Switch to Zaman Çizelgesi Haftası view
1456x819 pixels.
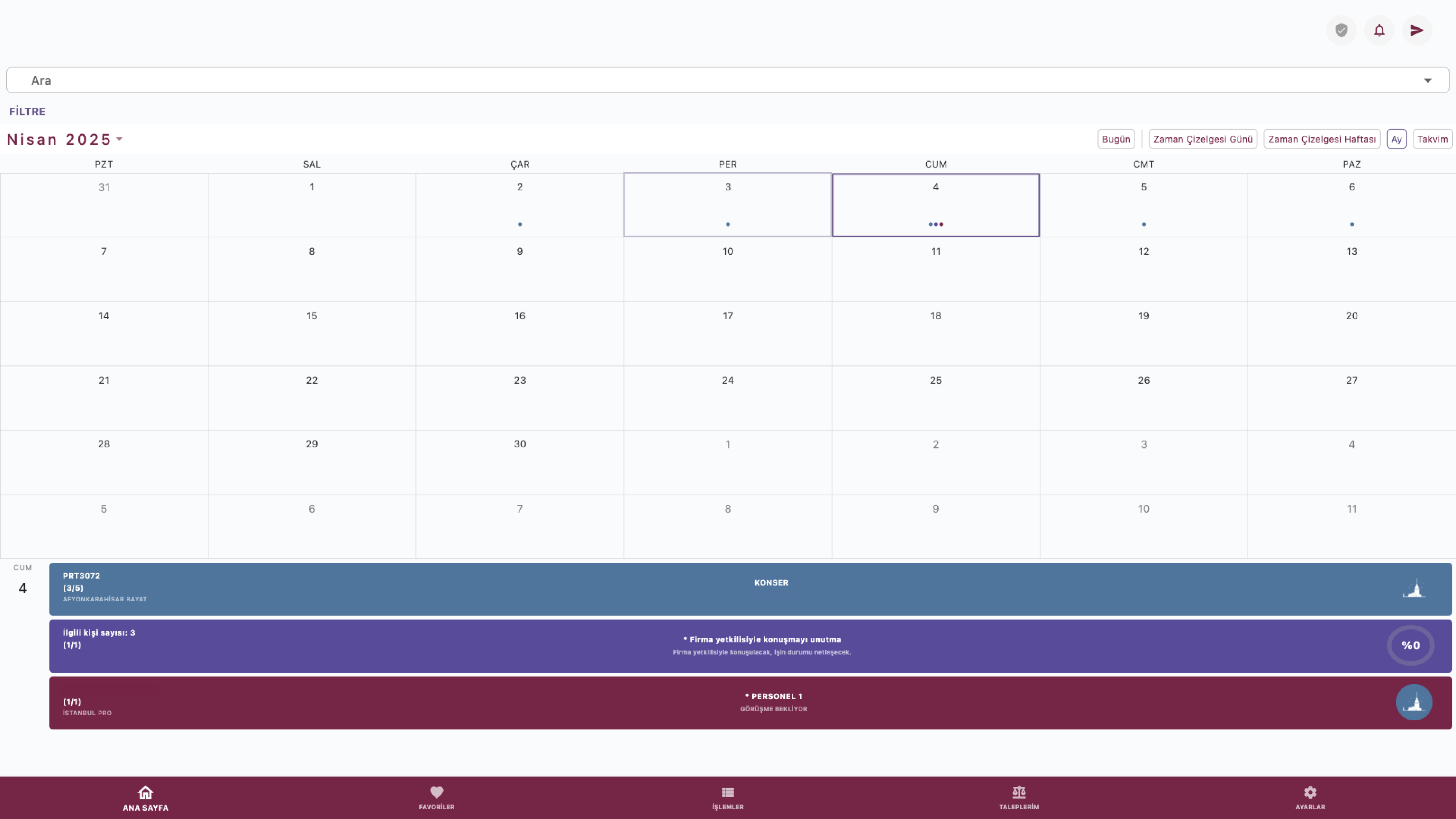click(x=1321, y=139)
